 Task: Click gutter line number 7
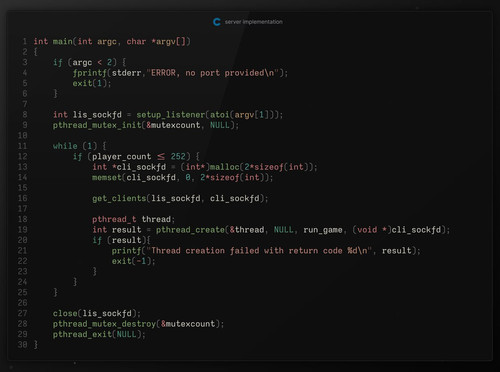click(x=25, y=104)
